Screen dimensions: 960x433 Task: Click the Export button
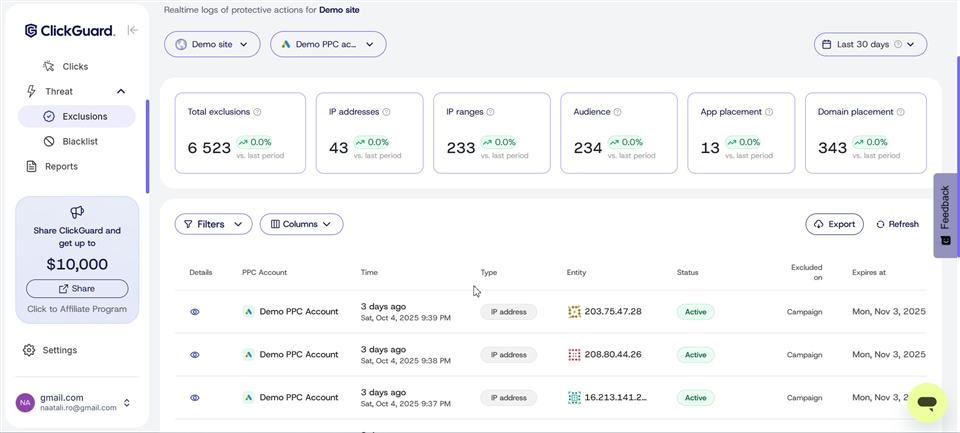point(834,224)
